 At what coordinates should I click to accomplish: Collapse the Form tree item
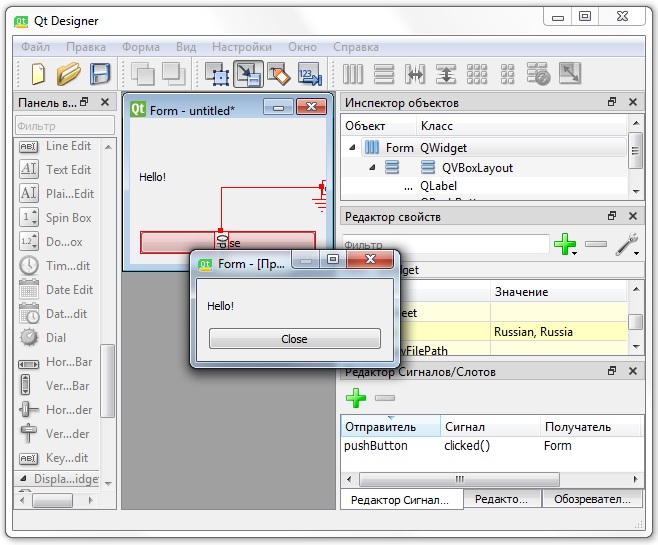[x=352, y=148]
